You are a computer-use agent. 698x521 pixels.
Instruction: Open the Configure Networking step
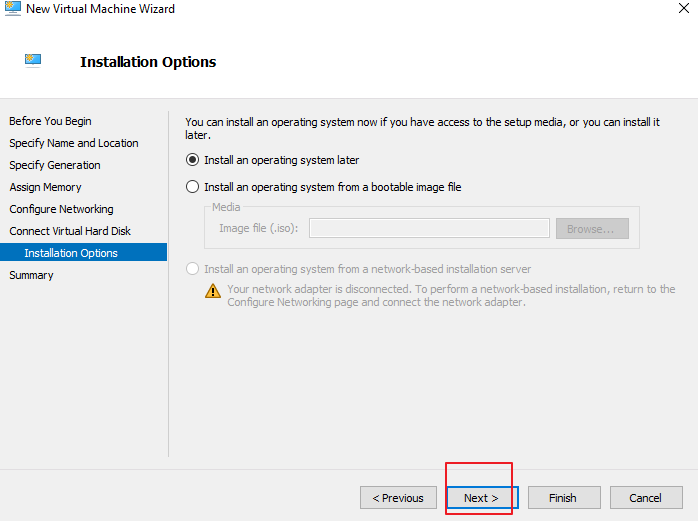(61, 209)
